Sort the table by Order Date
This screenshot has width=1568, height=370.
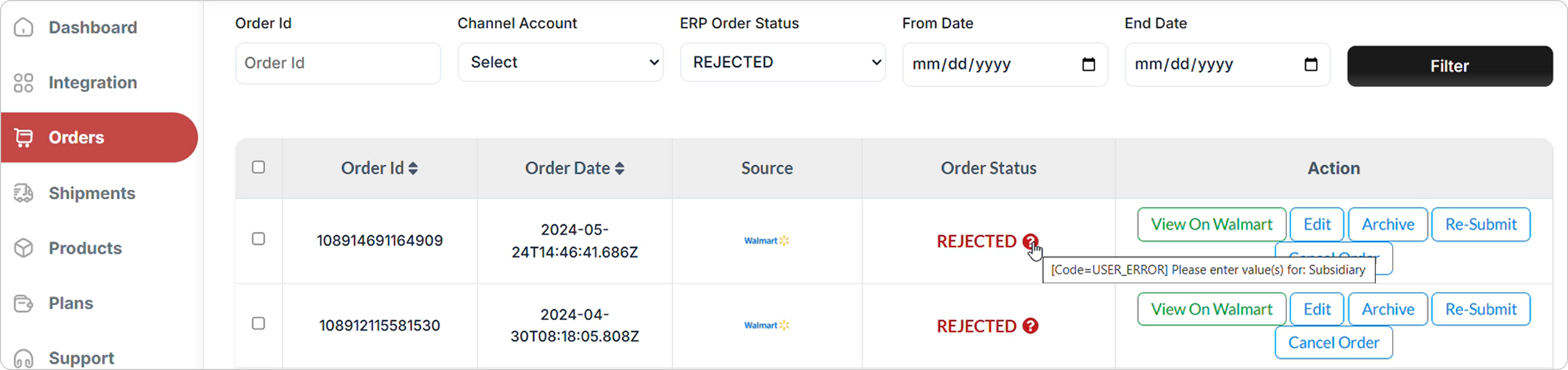pos(619,169)
